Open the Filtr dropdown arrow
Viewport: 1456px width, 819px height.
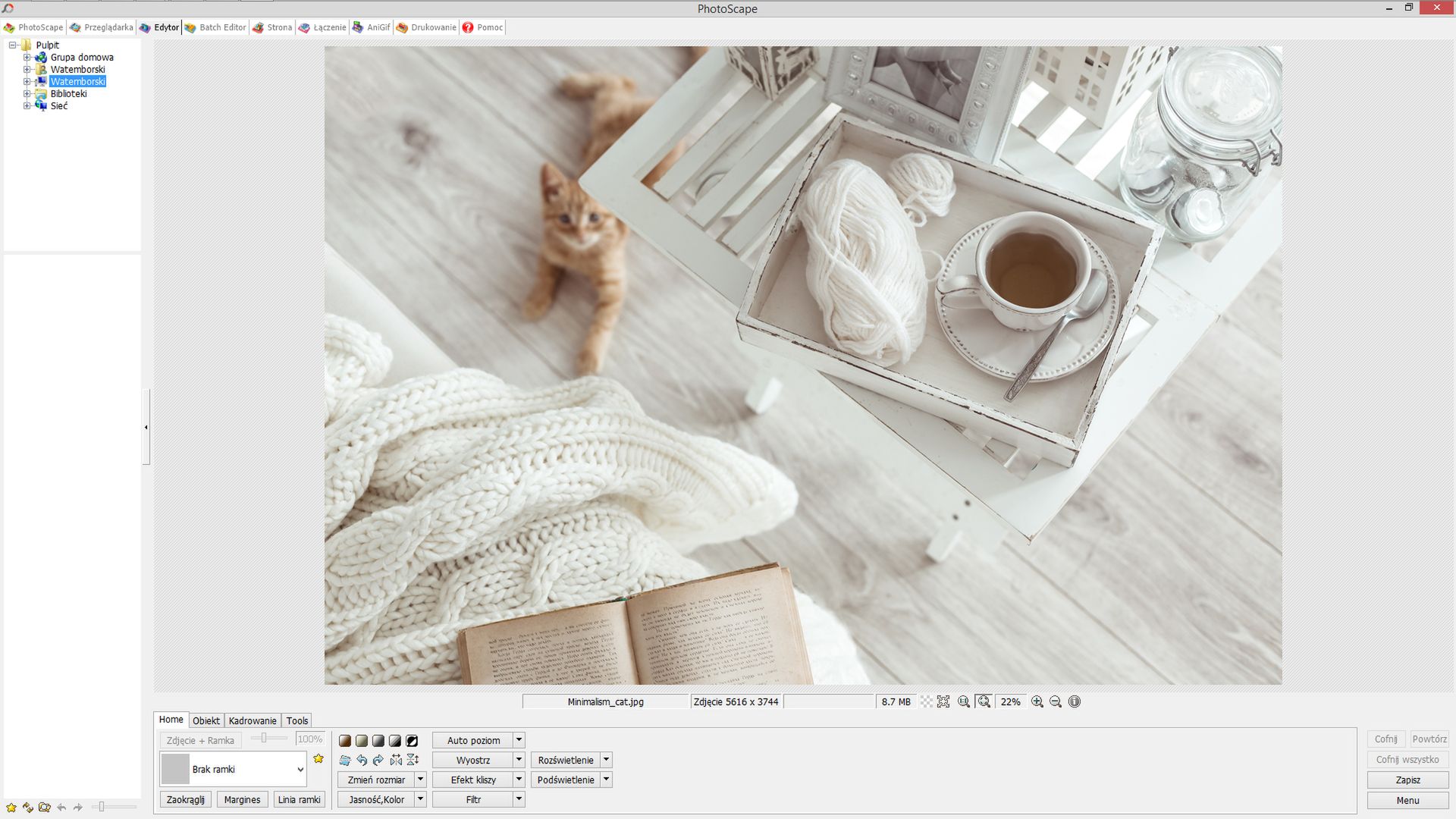519,799
